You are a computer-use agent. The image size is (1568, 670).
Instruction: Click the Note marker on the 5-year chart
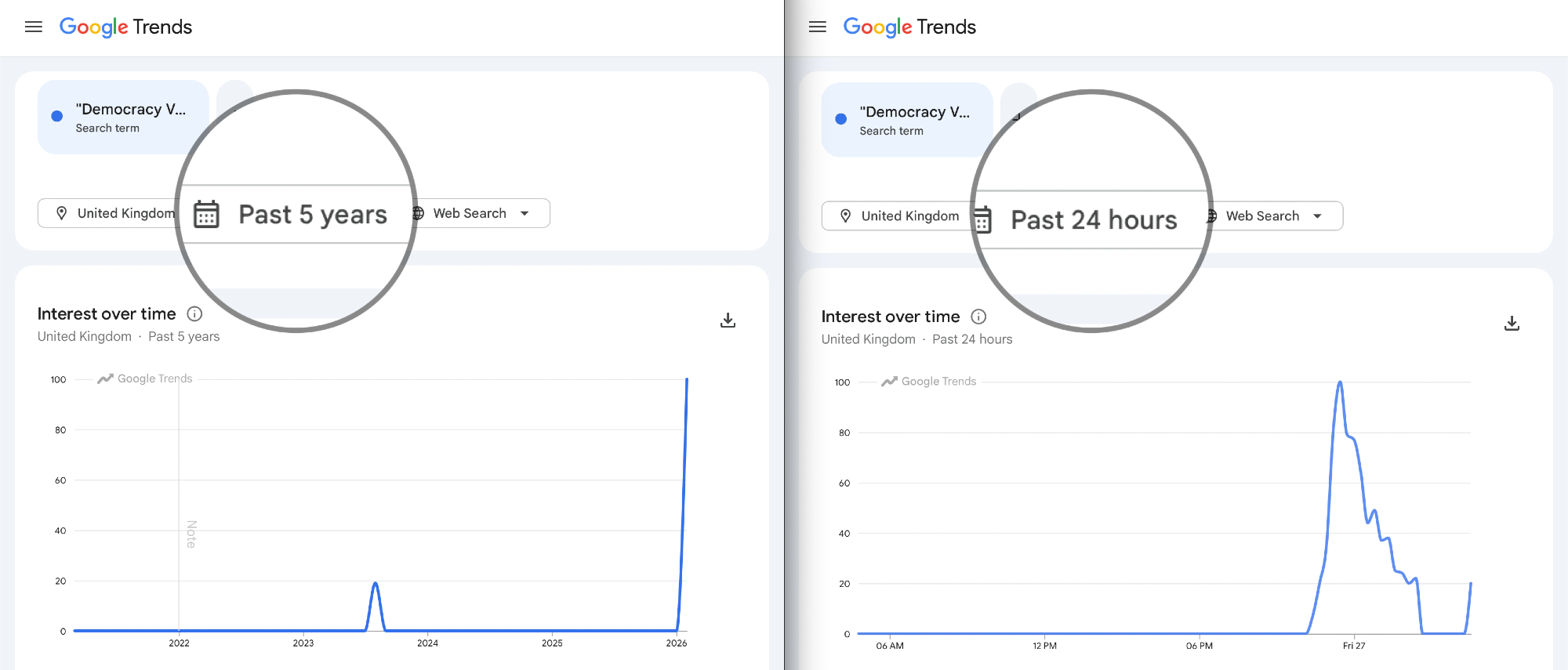pyautogui.click(x=191, y=534)
